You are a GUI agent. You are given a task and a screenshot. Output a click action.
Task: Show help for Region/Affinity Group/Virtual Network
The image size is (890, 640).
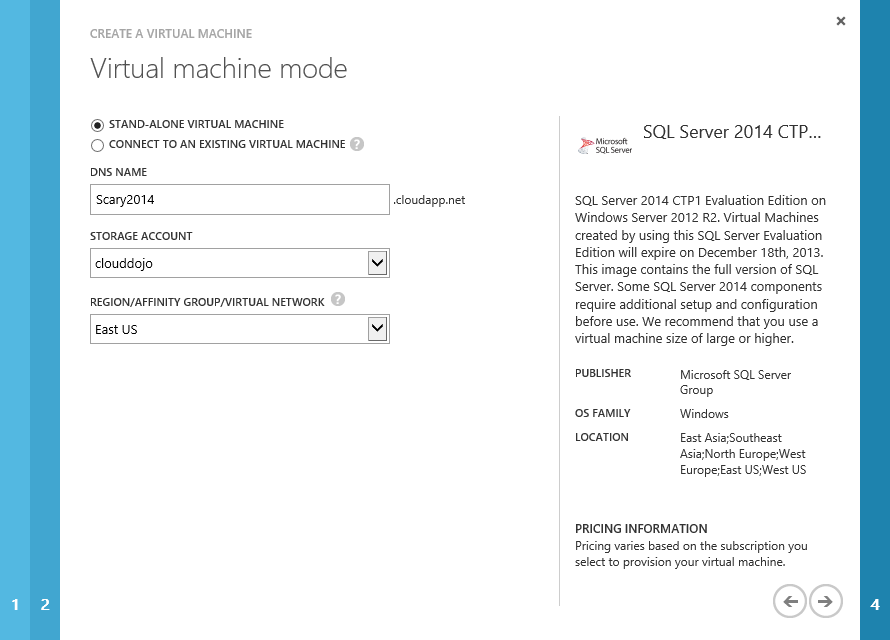[x=338, y=299]
